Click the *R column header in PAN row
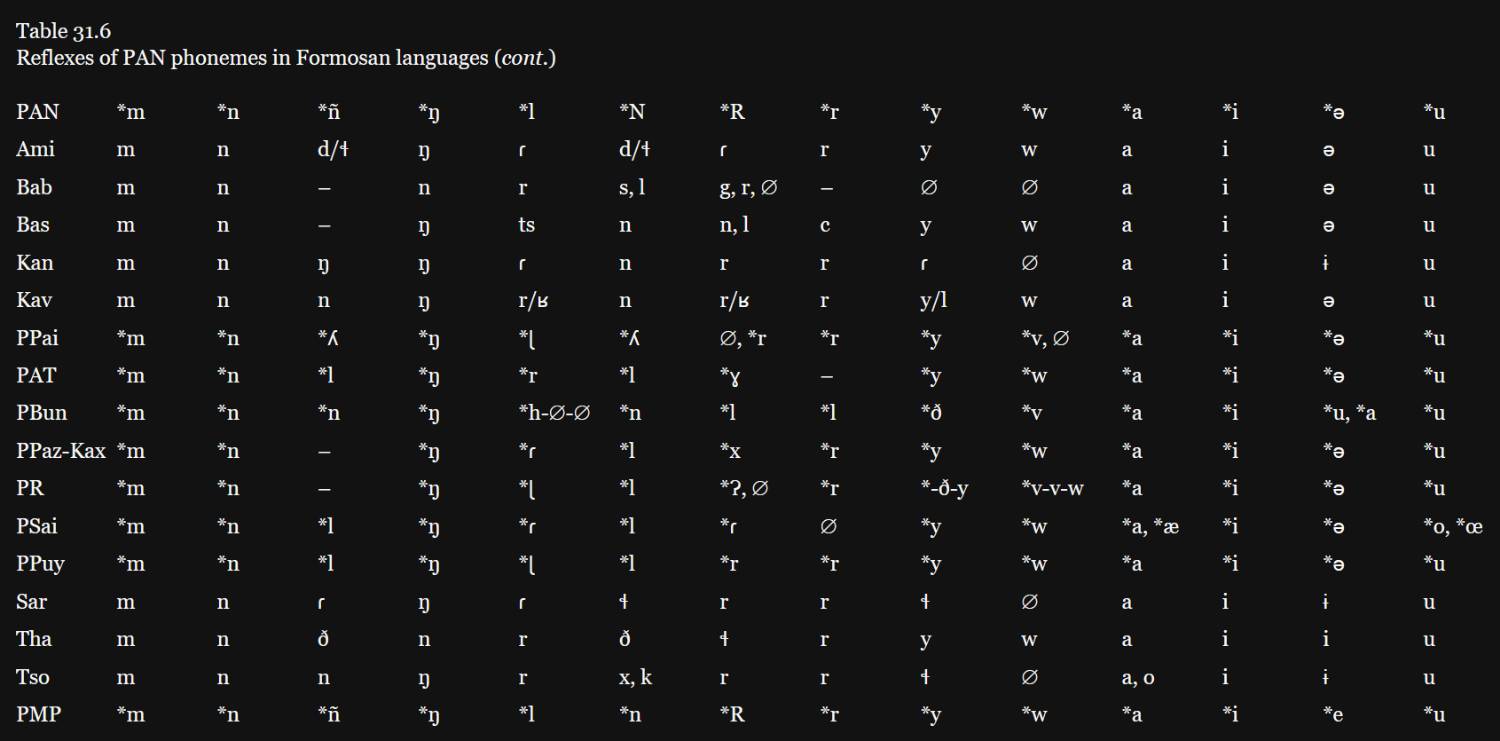 (732, 112)
